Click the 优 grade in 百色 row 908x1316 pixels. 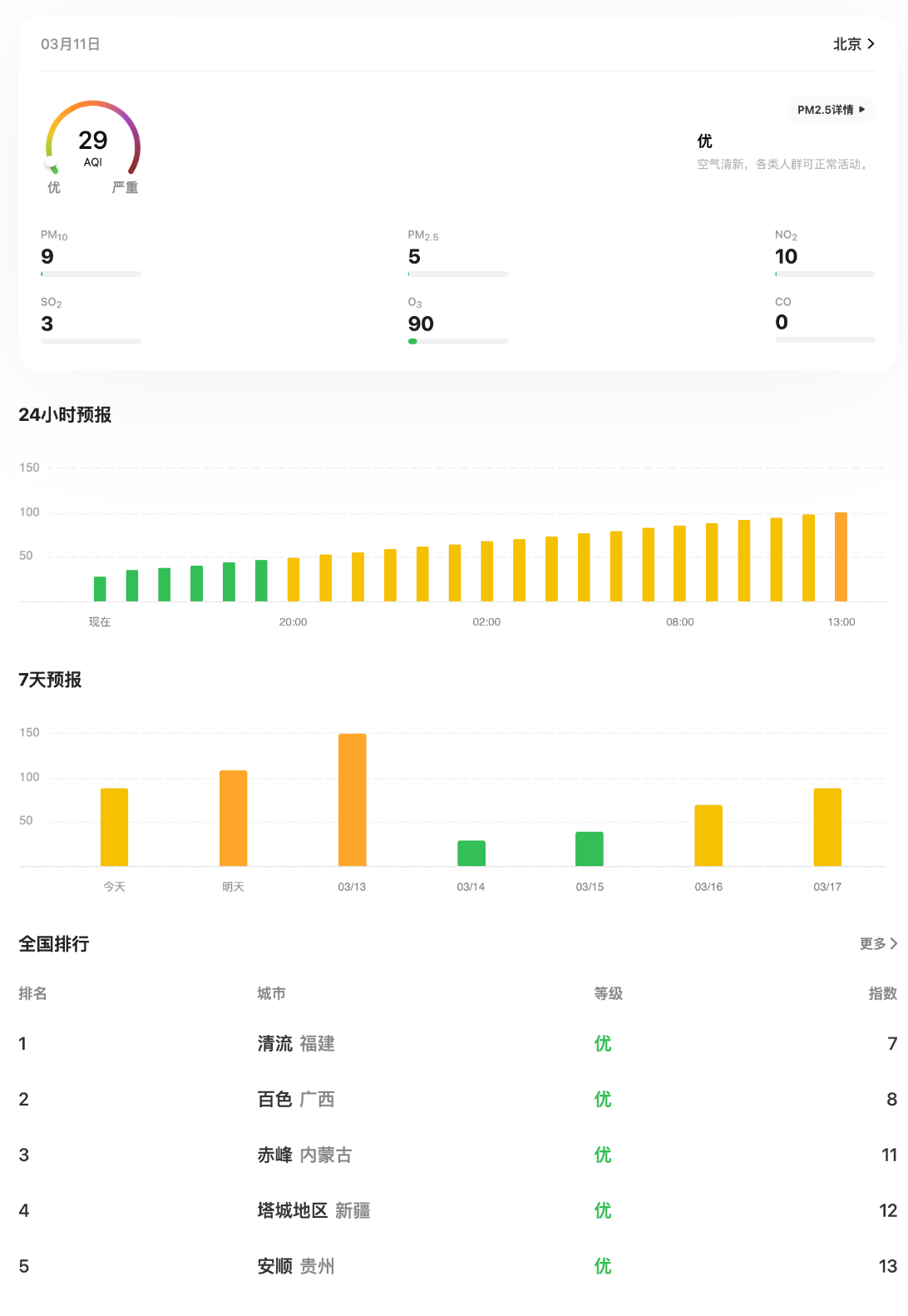coord(603,1100)
